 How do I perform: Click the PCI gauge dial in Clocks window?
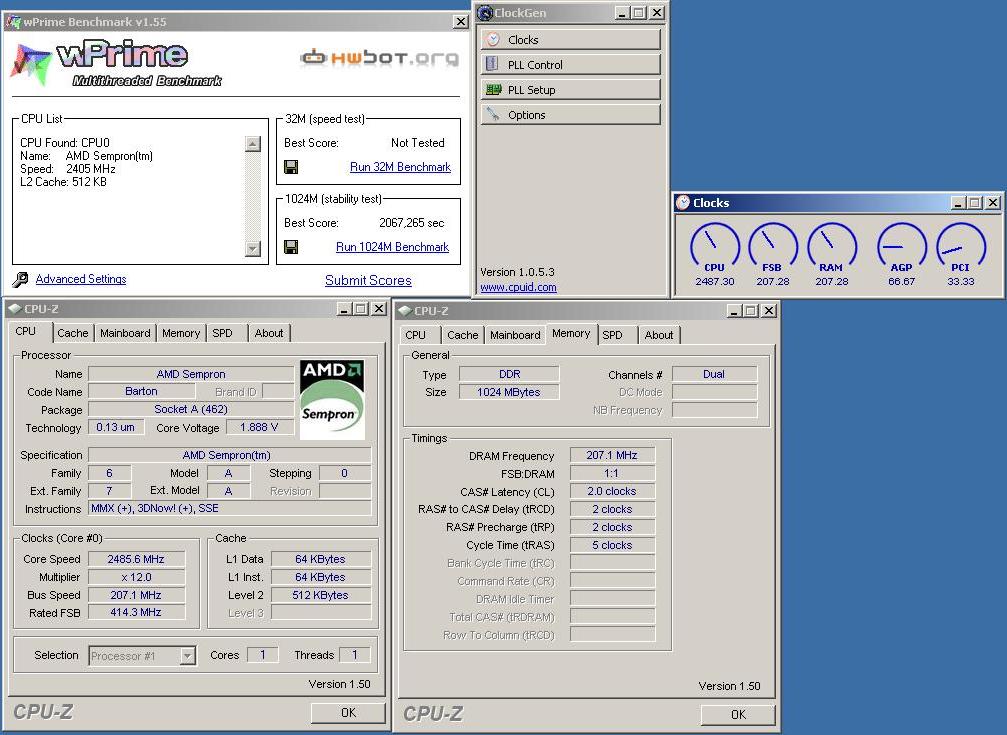(960, 244)
